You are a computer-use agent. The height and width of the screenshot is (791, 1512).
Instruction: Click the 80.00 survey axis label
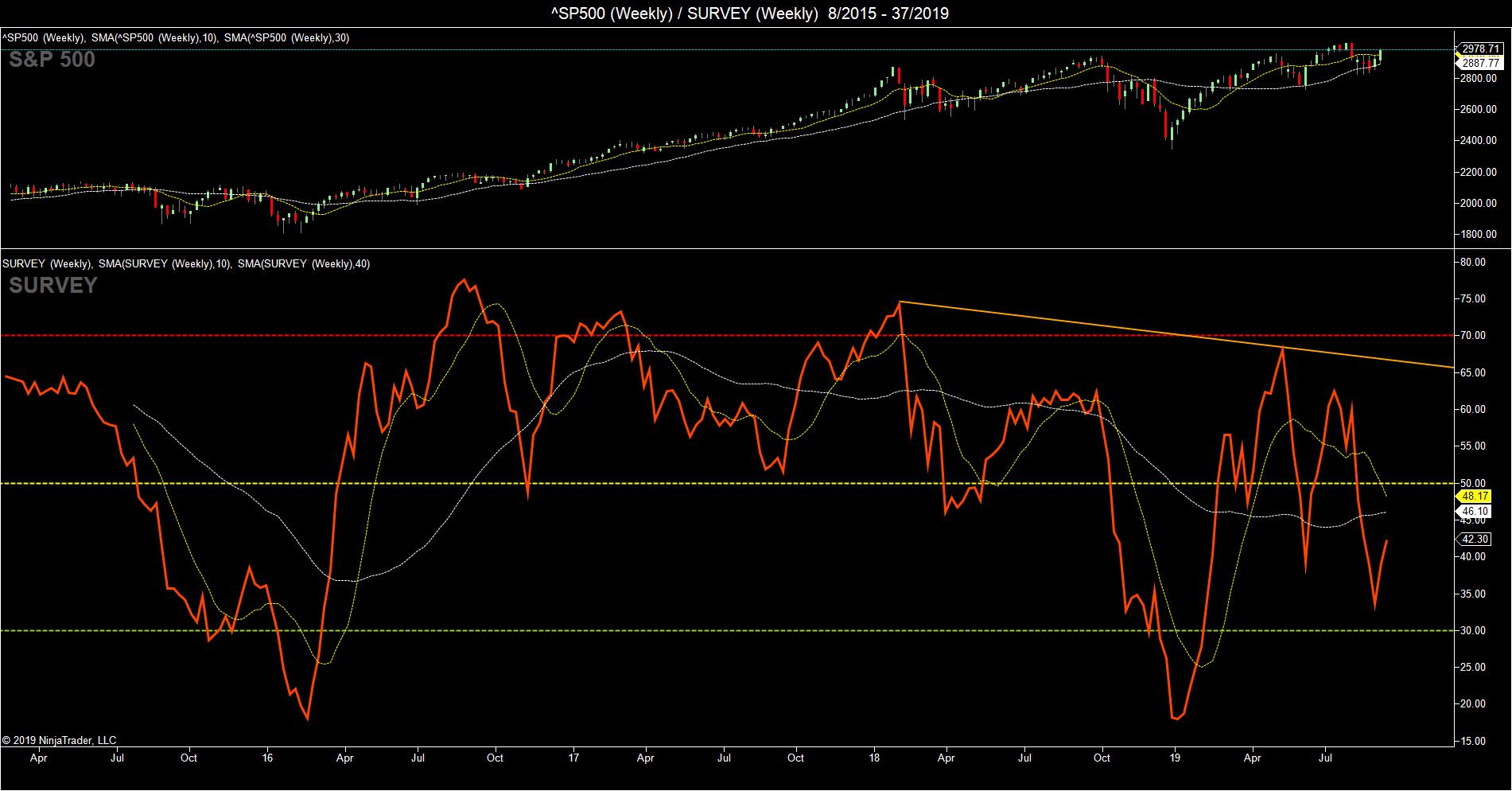coord(1484,262)
